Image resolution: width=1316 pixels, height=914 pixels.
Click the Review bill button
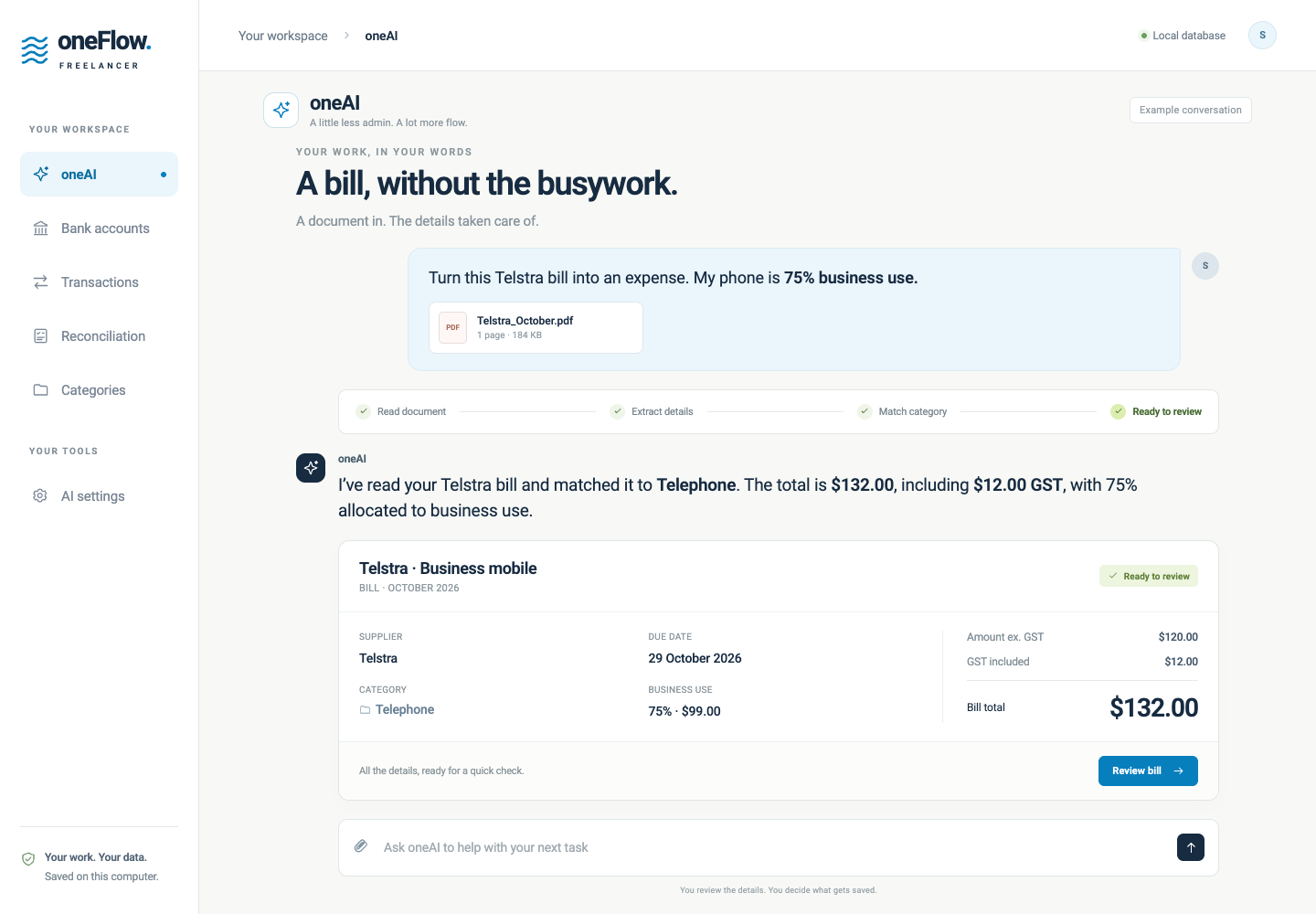(1148, 771)
